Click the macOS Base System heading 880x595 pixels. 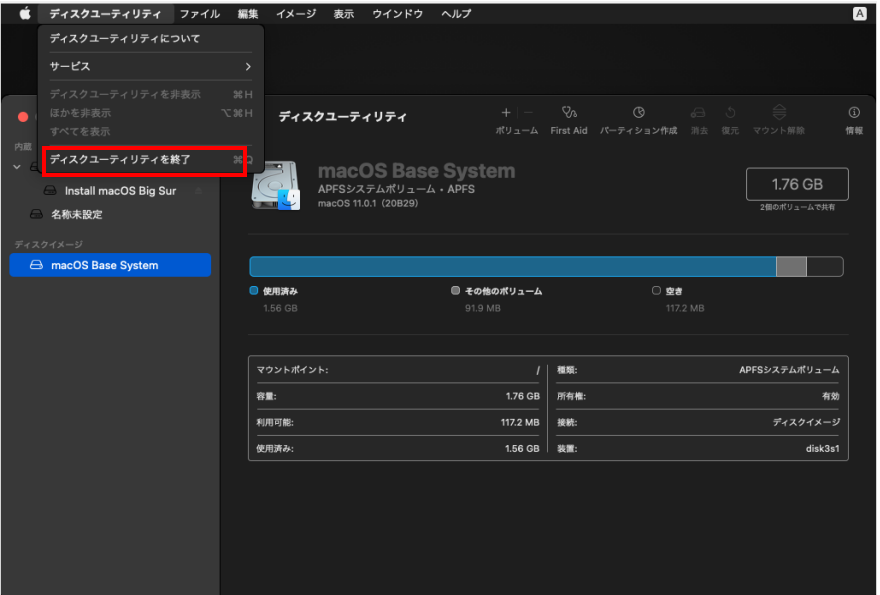[x=416, y=171]
